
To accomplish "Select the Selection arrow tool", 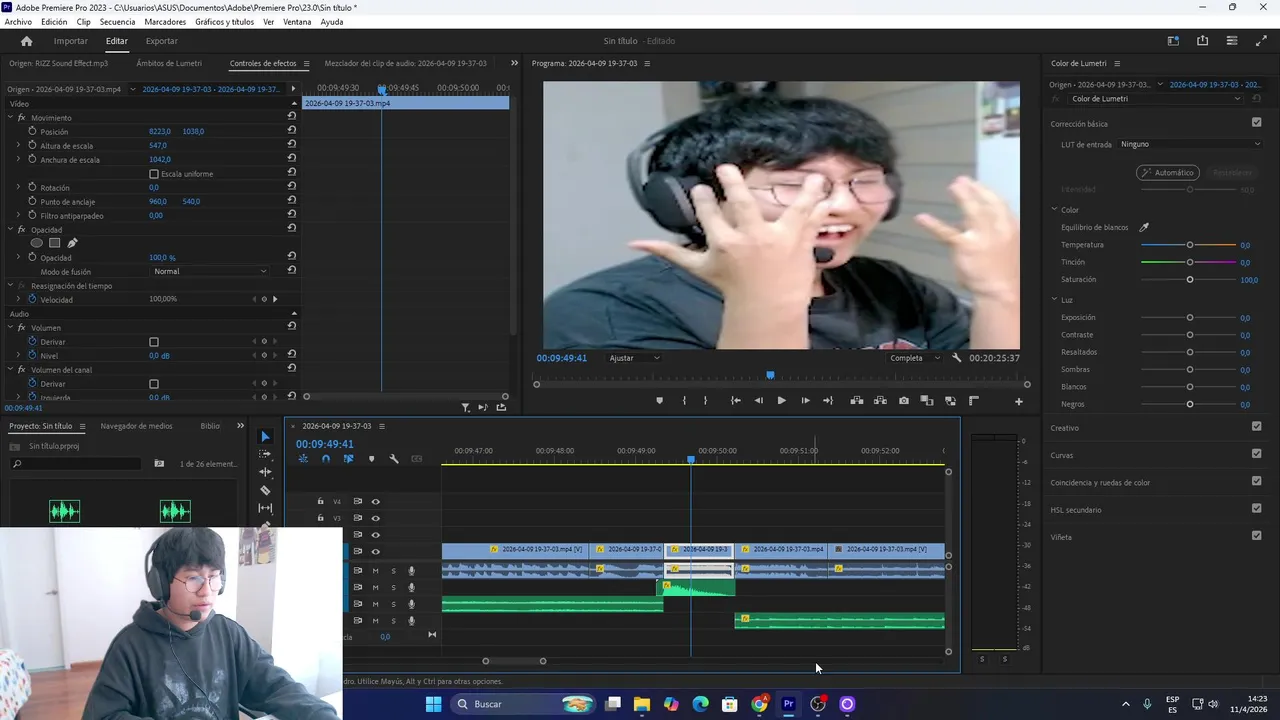I will point(265,437).
